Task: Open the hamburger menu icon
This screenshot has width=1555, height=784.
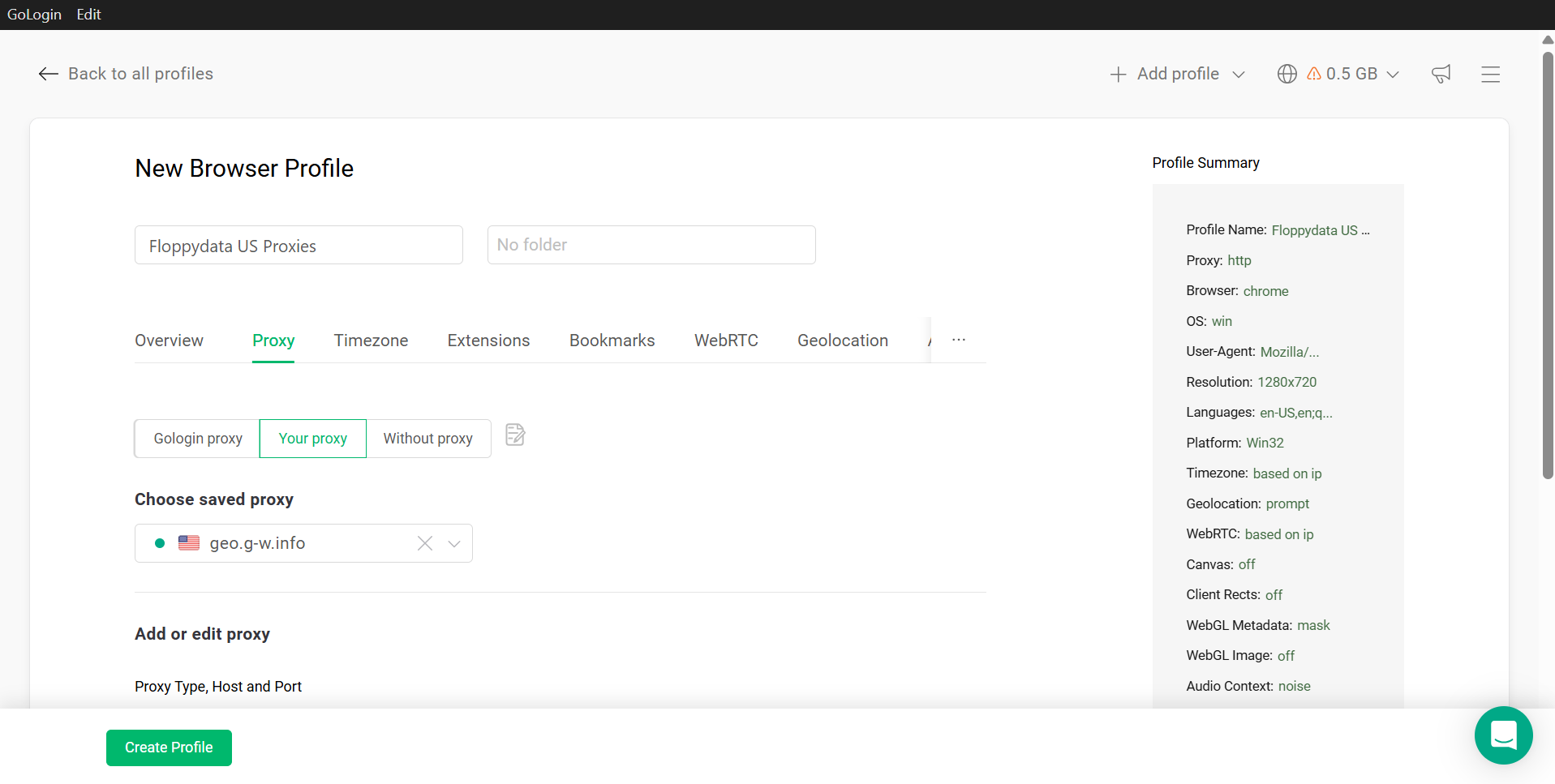Action: (1490, 74)
